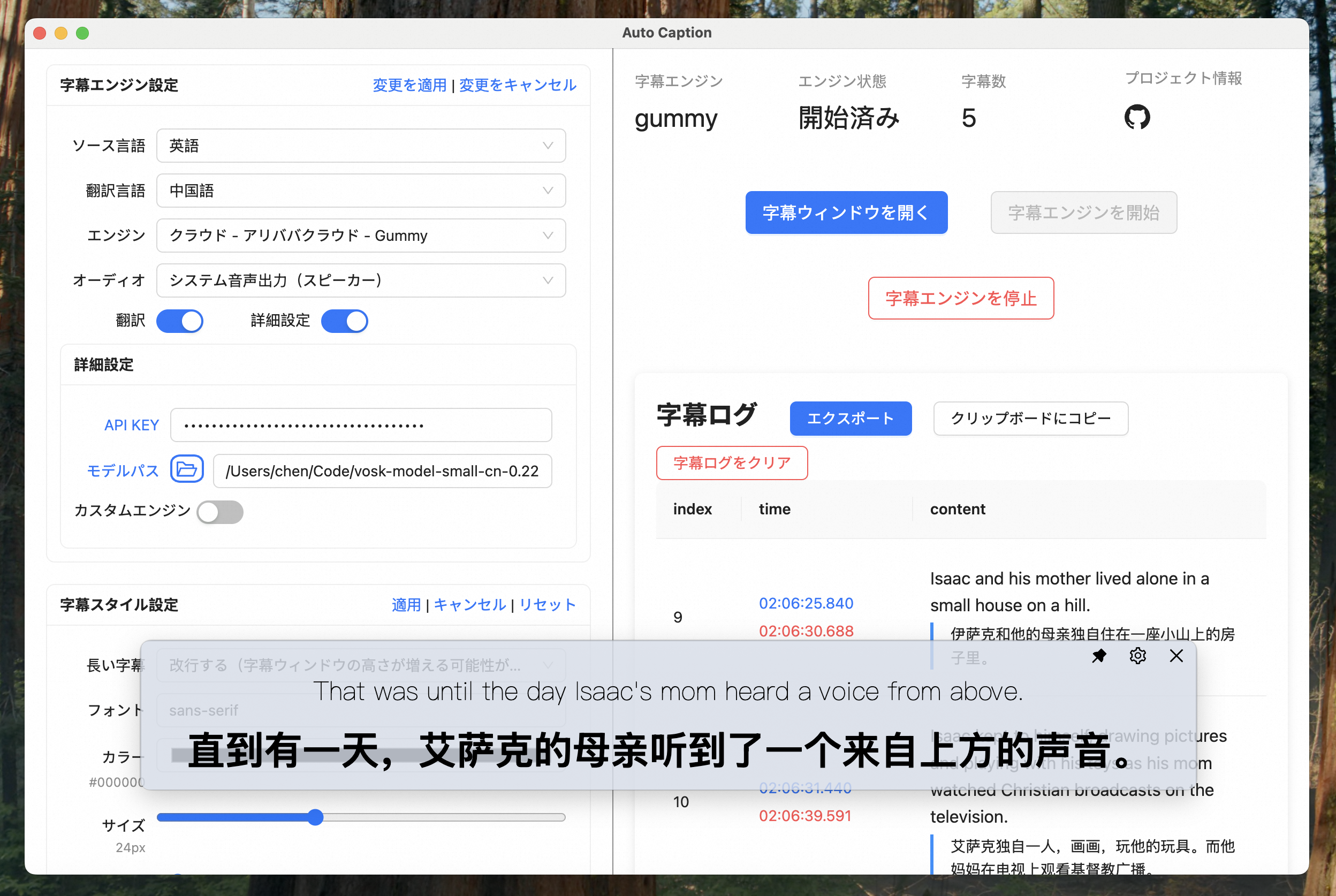This screenshot has height=896, width=1336.
Task: Pin the floating caption window
Action: (1098, 656)
